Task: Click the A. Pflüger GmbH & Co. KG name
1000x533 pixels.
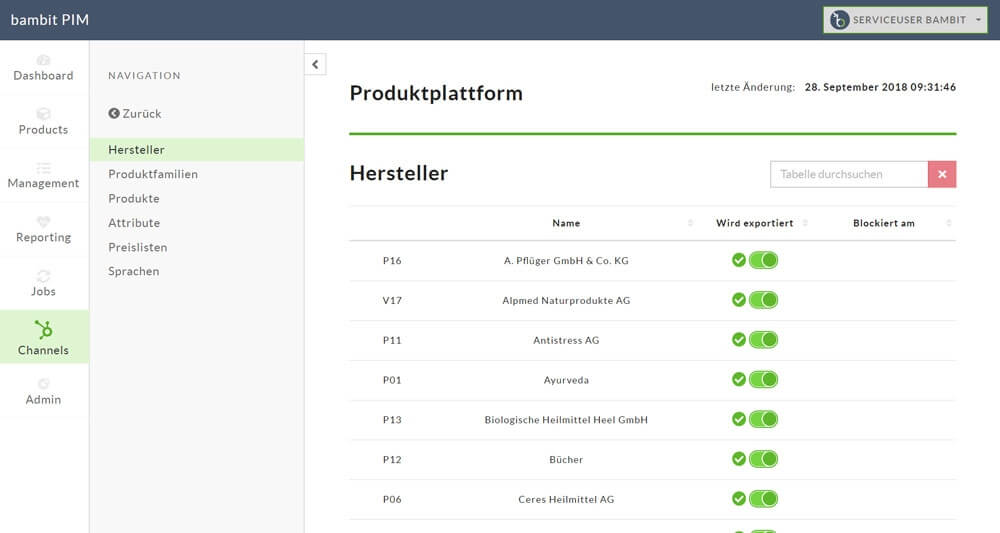Action: 566,261
